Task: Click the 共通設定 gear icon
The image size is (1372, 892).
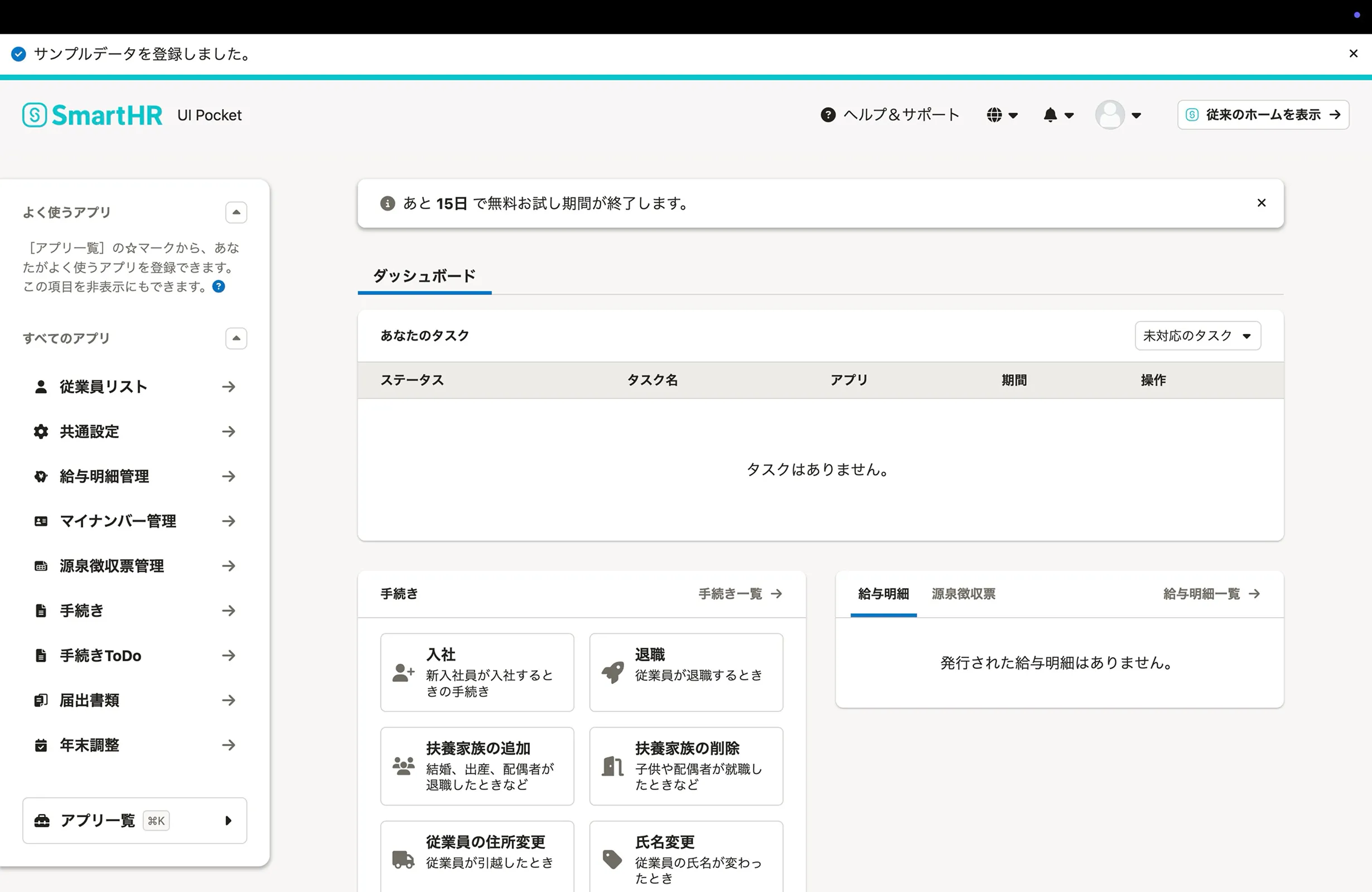Action: (40, 432)
